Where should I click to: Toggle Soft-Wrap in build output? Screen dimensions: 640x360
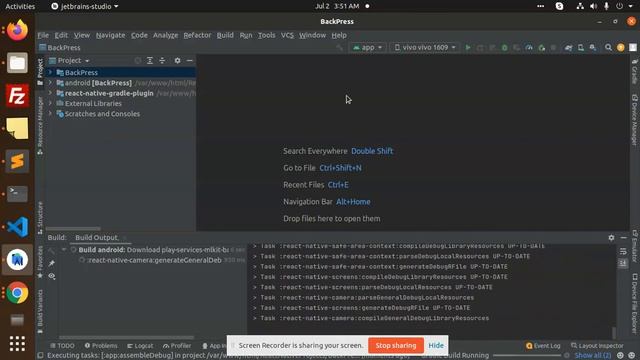pyautogui.click(x=623, y=251)
